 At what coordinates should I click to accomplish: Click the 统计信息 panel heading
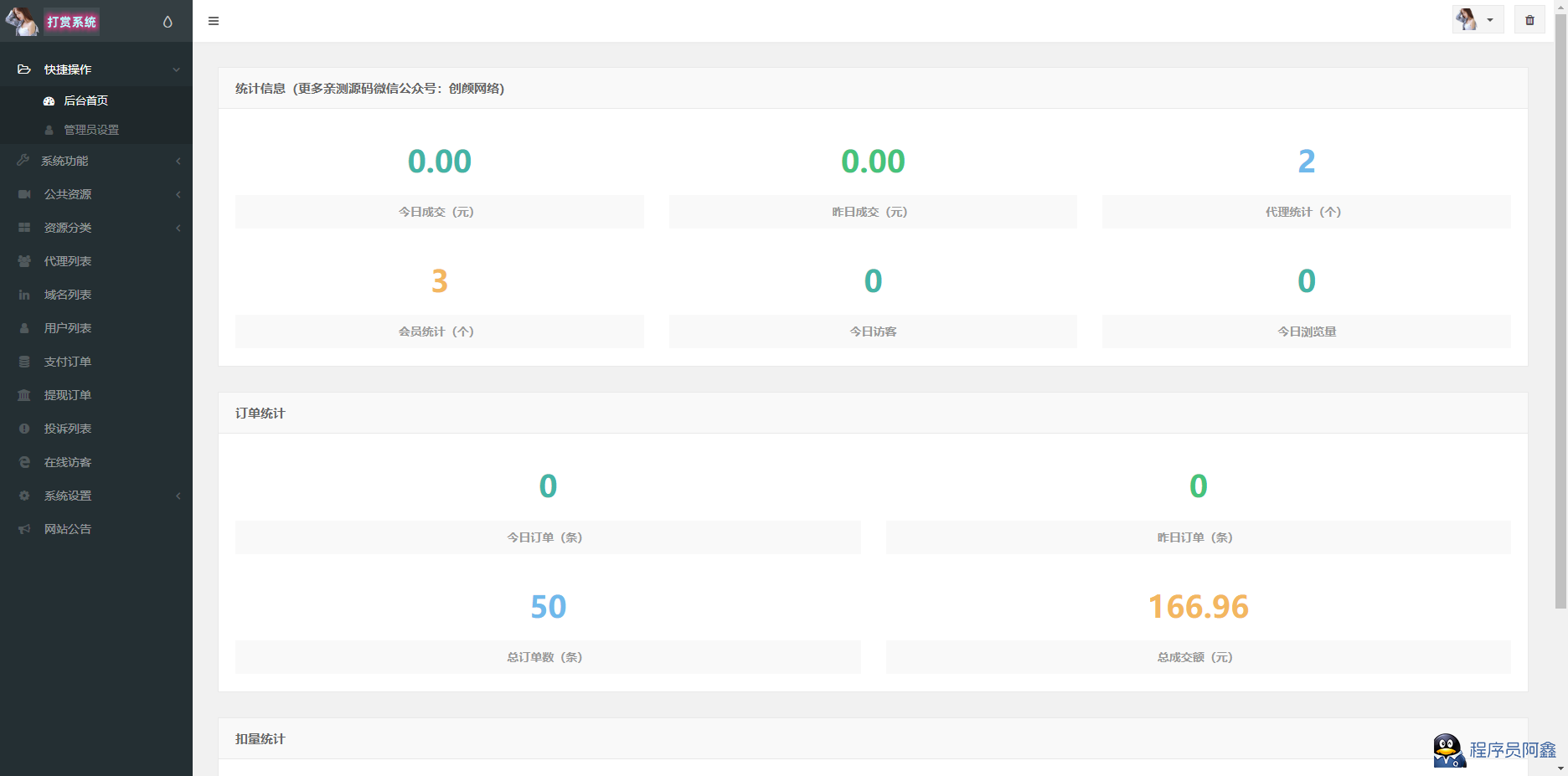369,89
